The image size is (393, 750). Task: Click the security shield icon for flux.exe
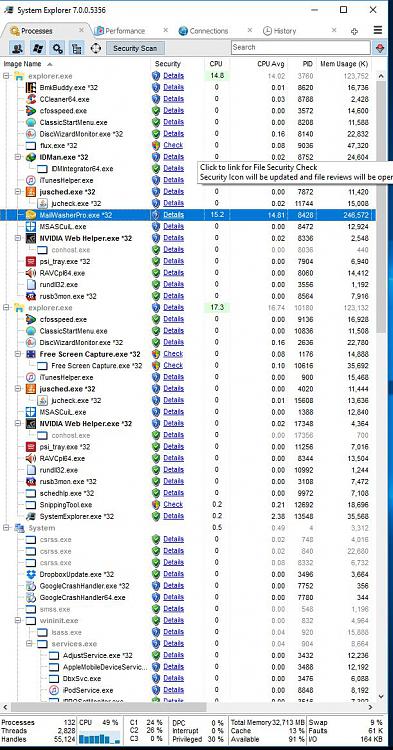[156, 145]
